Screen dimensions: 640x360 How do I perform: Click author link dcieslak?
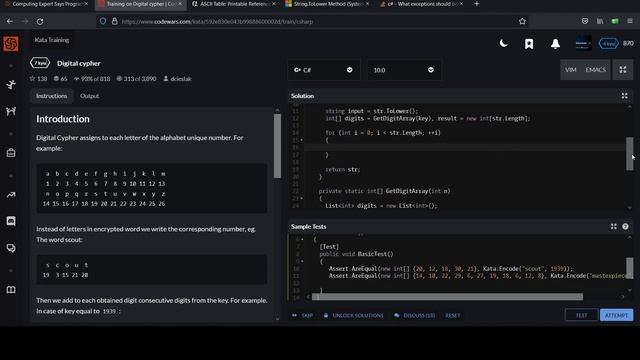pos(181,79)
